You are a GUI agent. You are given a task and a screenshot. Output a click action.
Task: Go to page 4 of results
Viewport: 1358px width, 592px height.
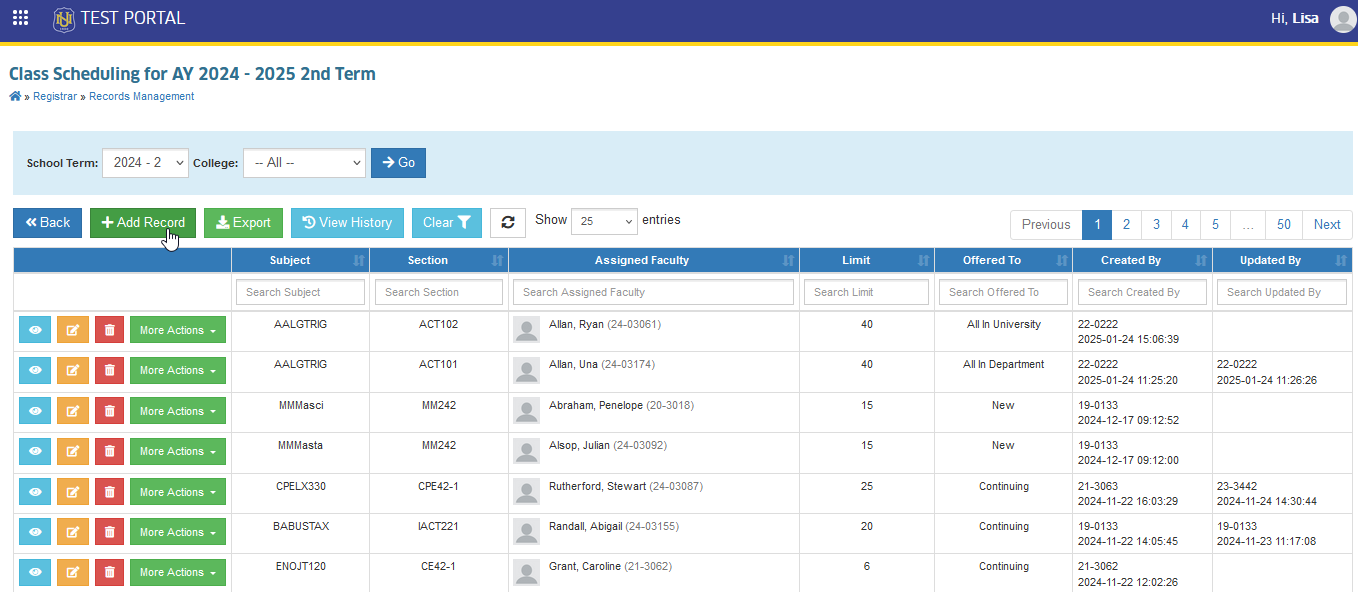click(x=1185, y=225)
